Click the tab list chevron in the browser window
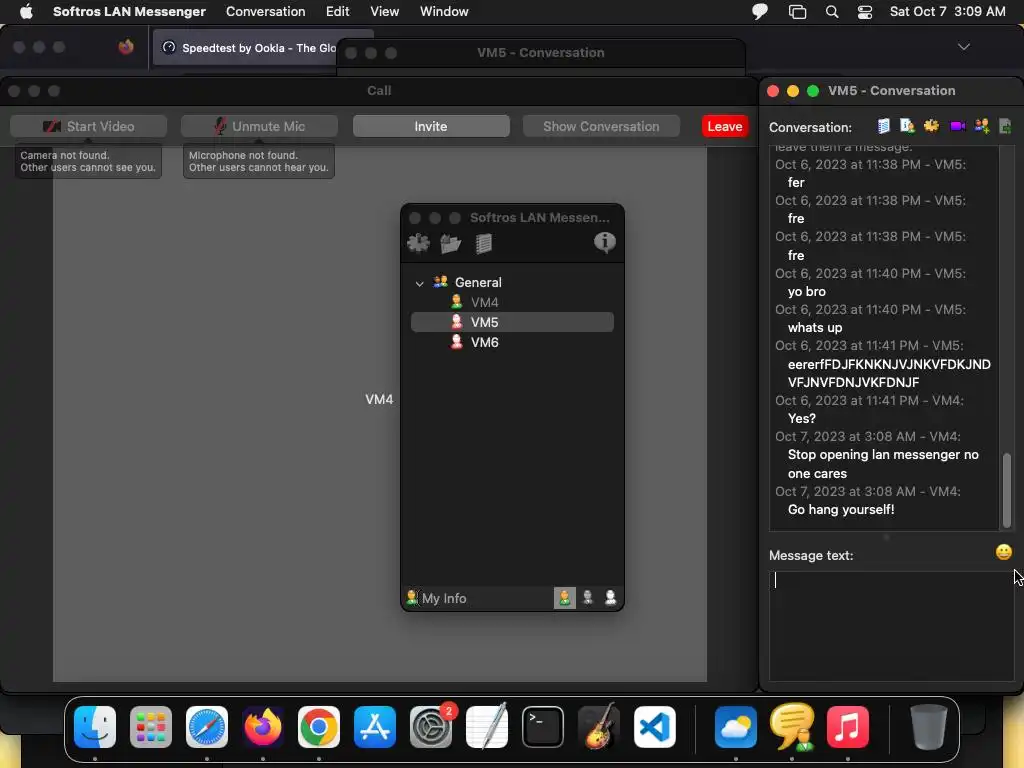The height and width of the screenshot is (768, 1024). pos(963,47)
